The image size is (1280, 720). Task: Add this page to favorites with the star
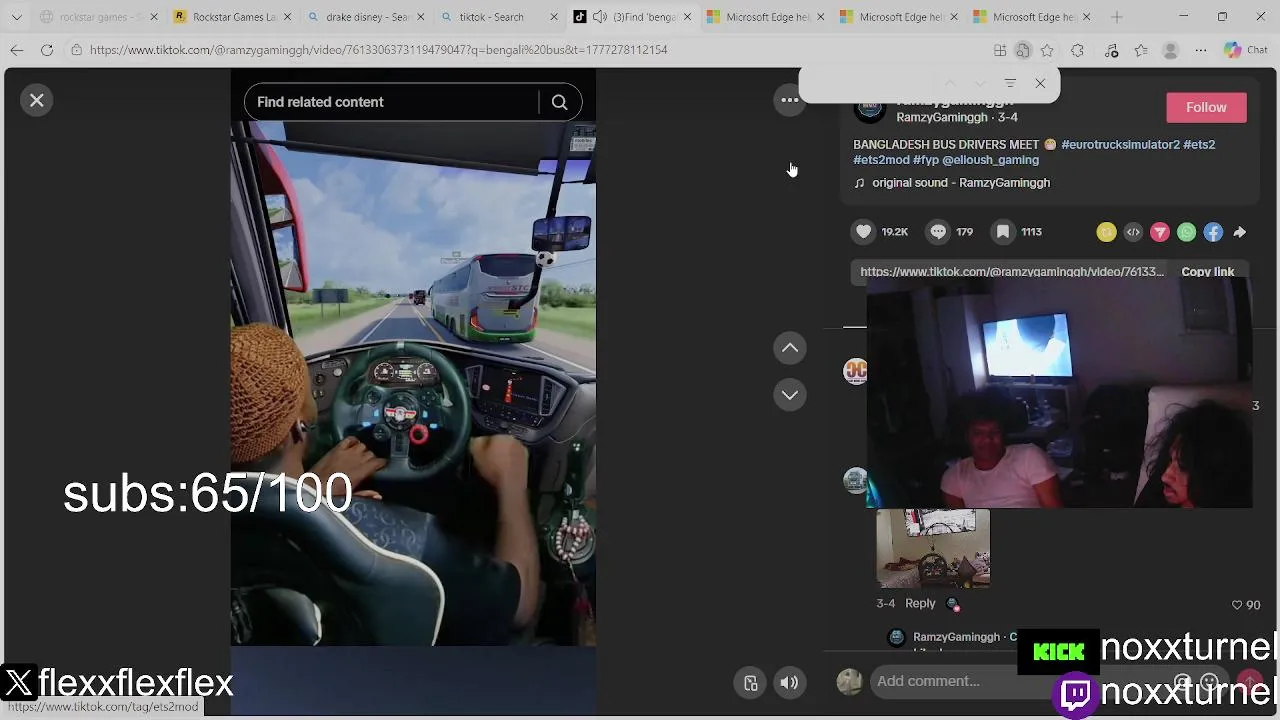pyautogui.click(x=1047, y=50)
